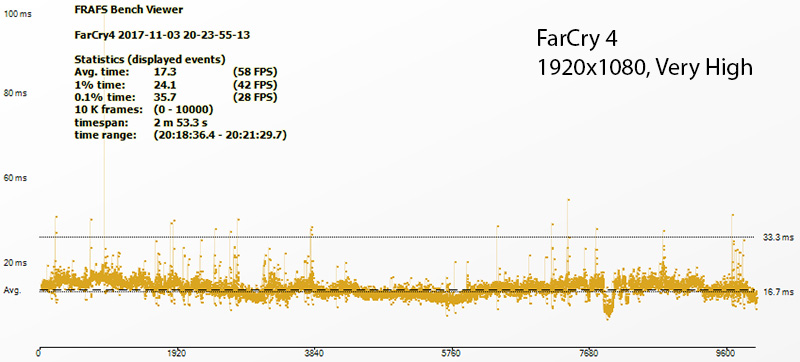The image size is (800, 362).
Task: Click the Statistics (displayed events) heading
Action: click(150, 59)
